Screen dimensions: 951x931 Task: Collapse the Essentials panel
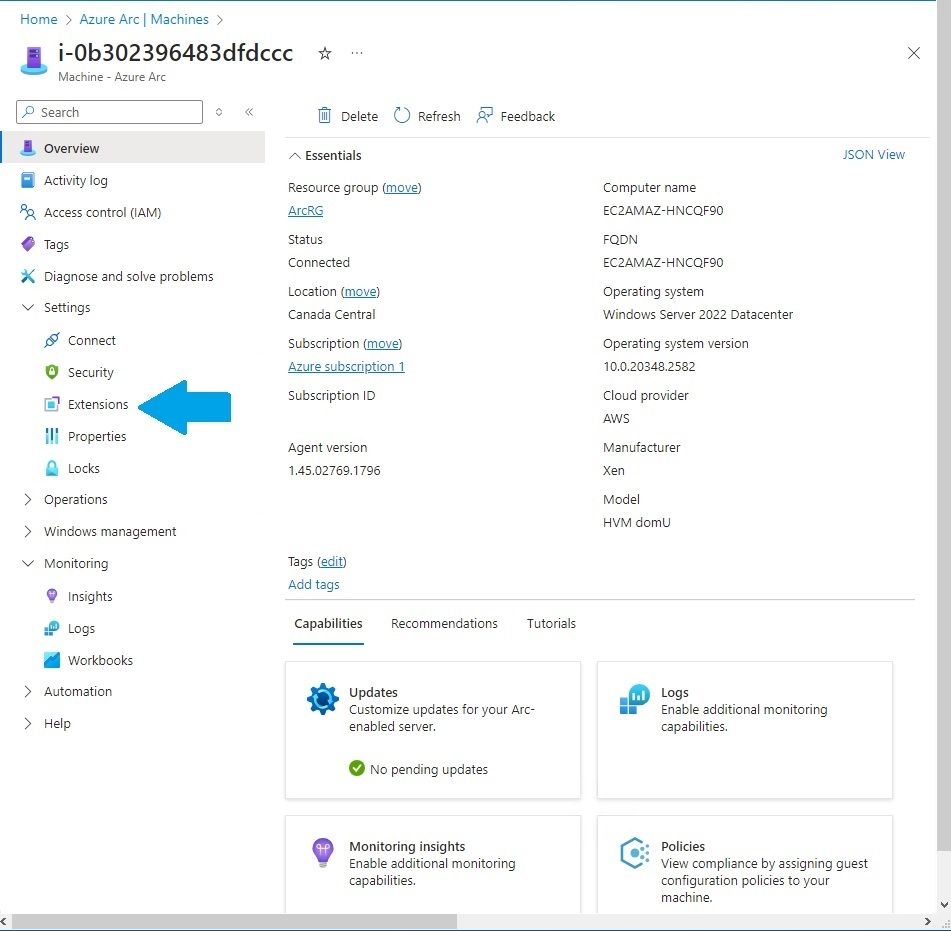(295, 156)
